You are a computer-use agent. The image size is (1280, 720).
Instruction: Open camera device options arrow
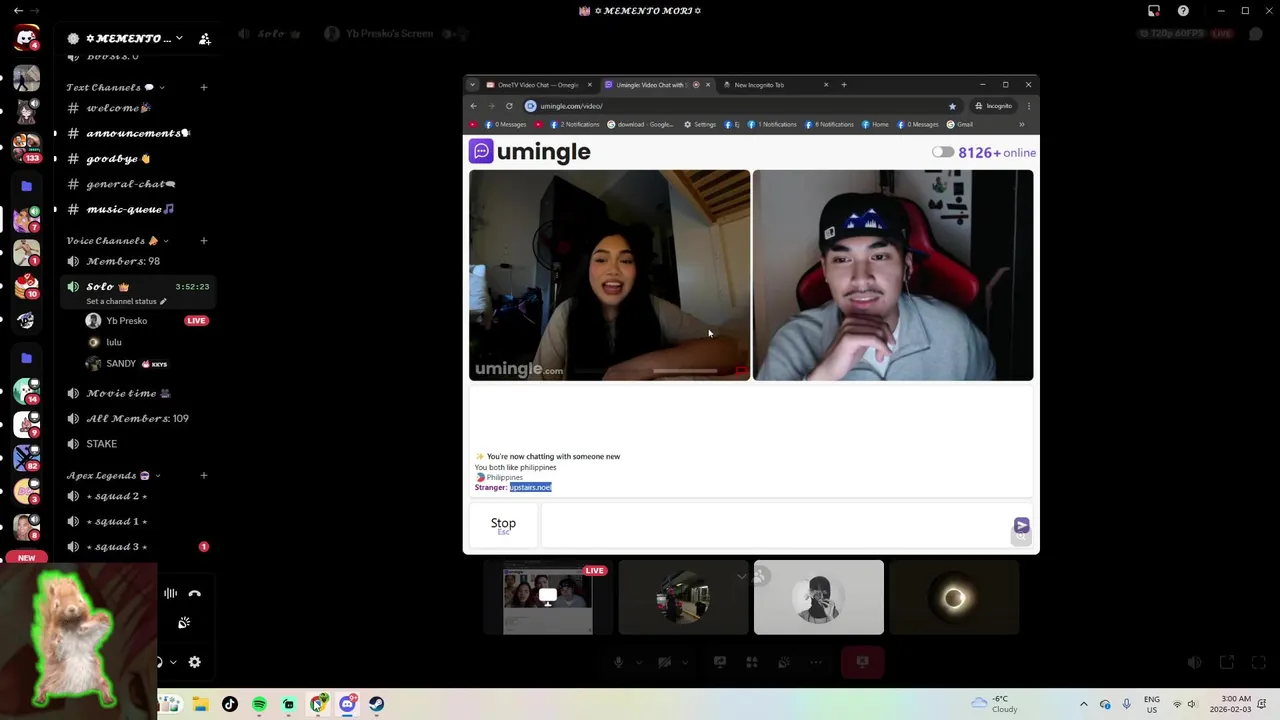(x=683, y=662)
